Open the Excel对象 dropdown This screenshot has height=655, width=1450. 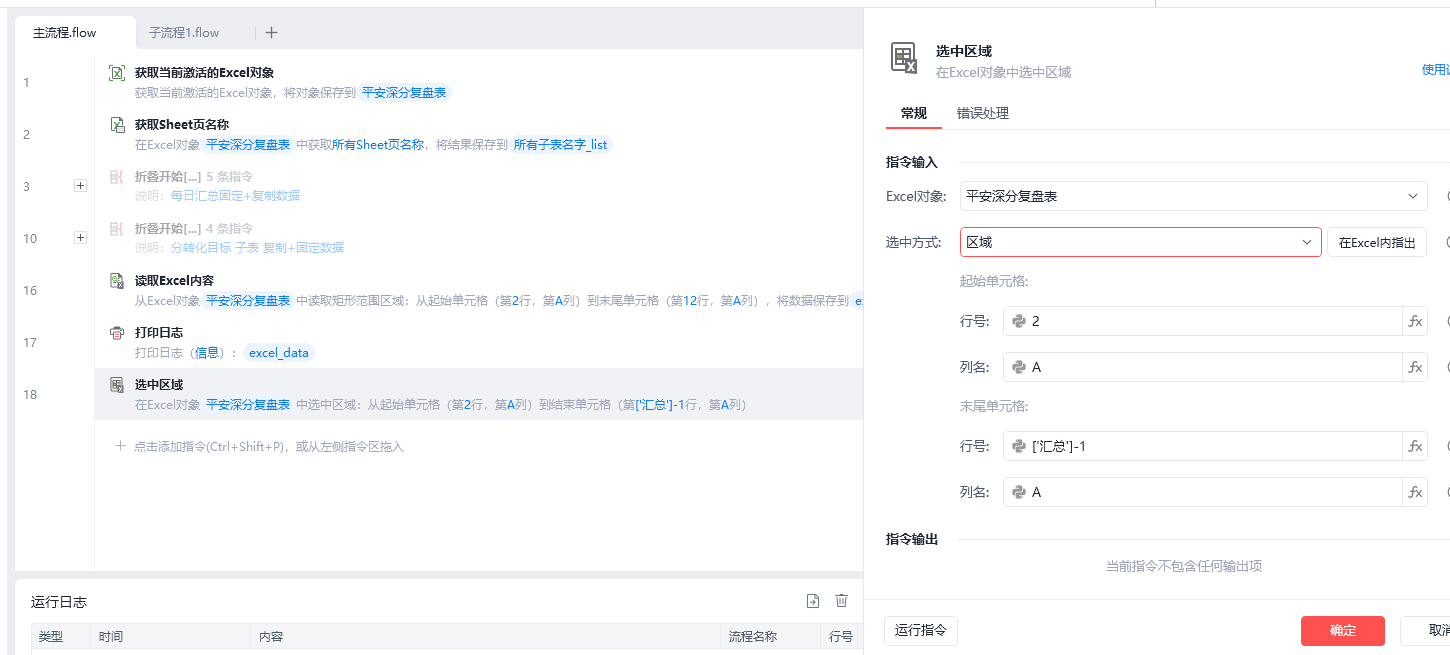point(1193,196)
